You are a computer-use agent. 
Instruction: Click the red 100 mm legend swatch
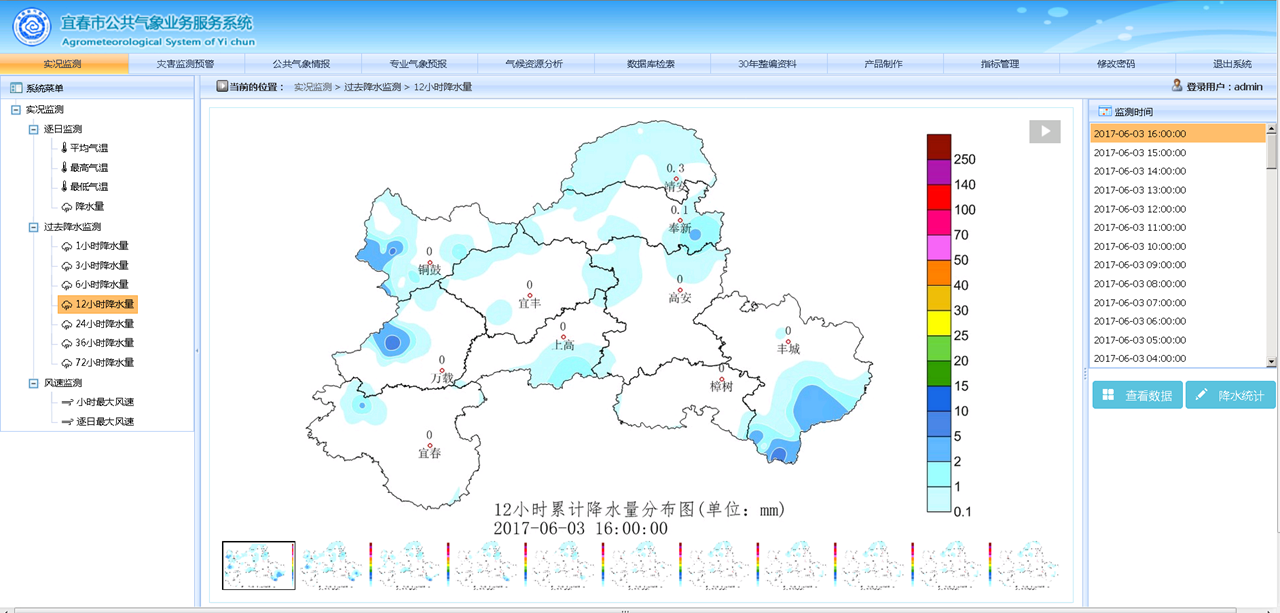click(x=938, y=210)
